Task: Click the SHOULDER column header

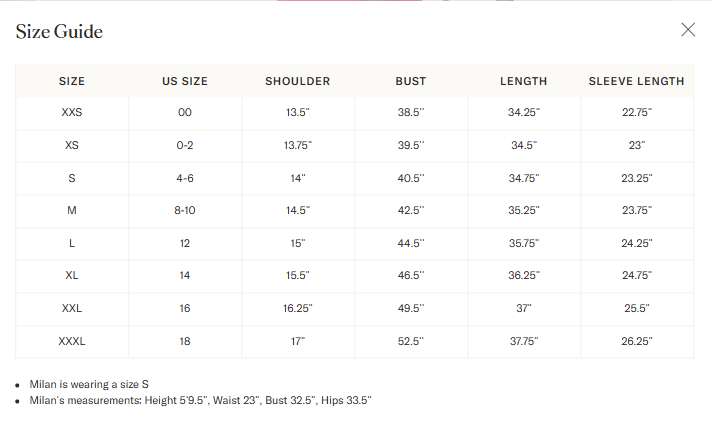Action: (x=298, y=81)
